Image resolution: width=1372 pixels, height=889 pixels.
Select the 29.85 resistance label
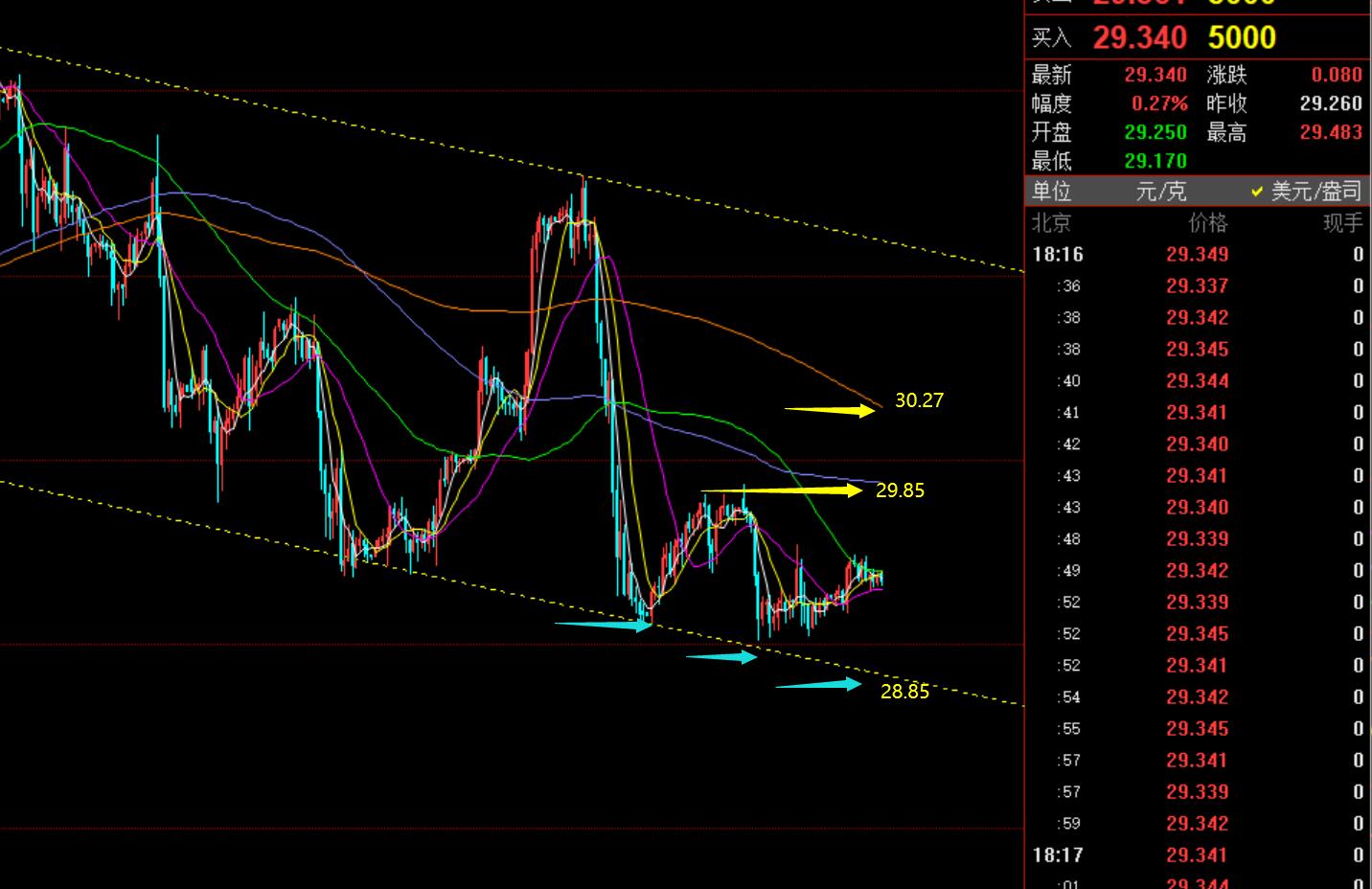[900, 490]
